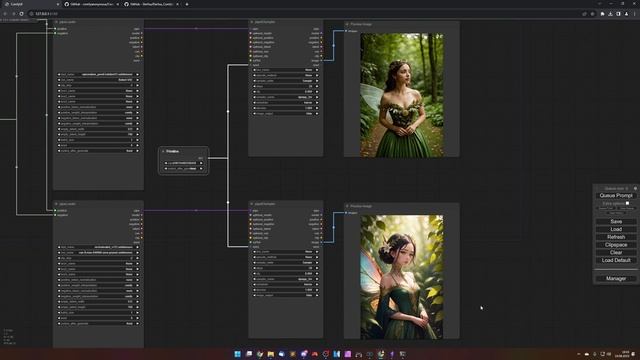Collapse the lower Preview Image node via its dot
The width and height of the screenshot is (640, 360).
click(x=347, y=206)
